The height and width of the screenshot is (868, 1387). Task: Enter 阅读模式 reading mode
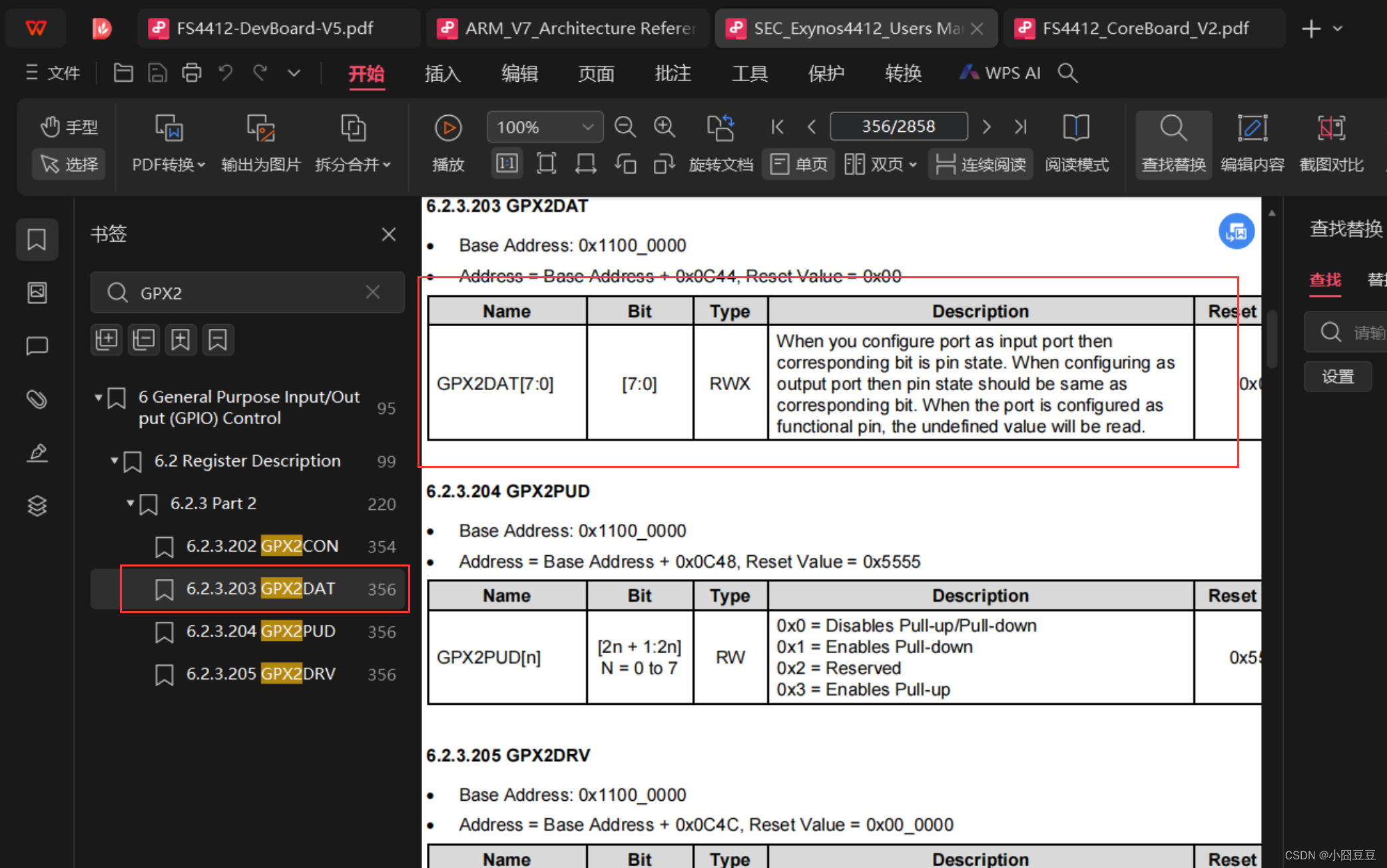click(x=1077, y=142)
